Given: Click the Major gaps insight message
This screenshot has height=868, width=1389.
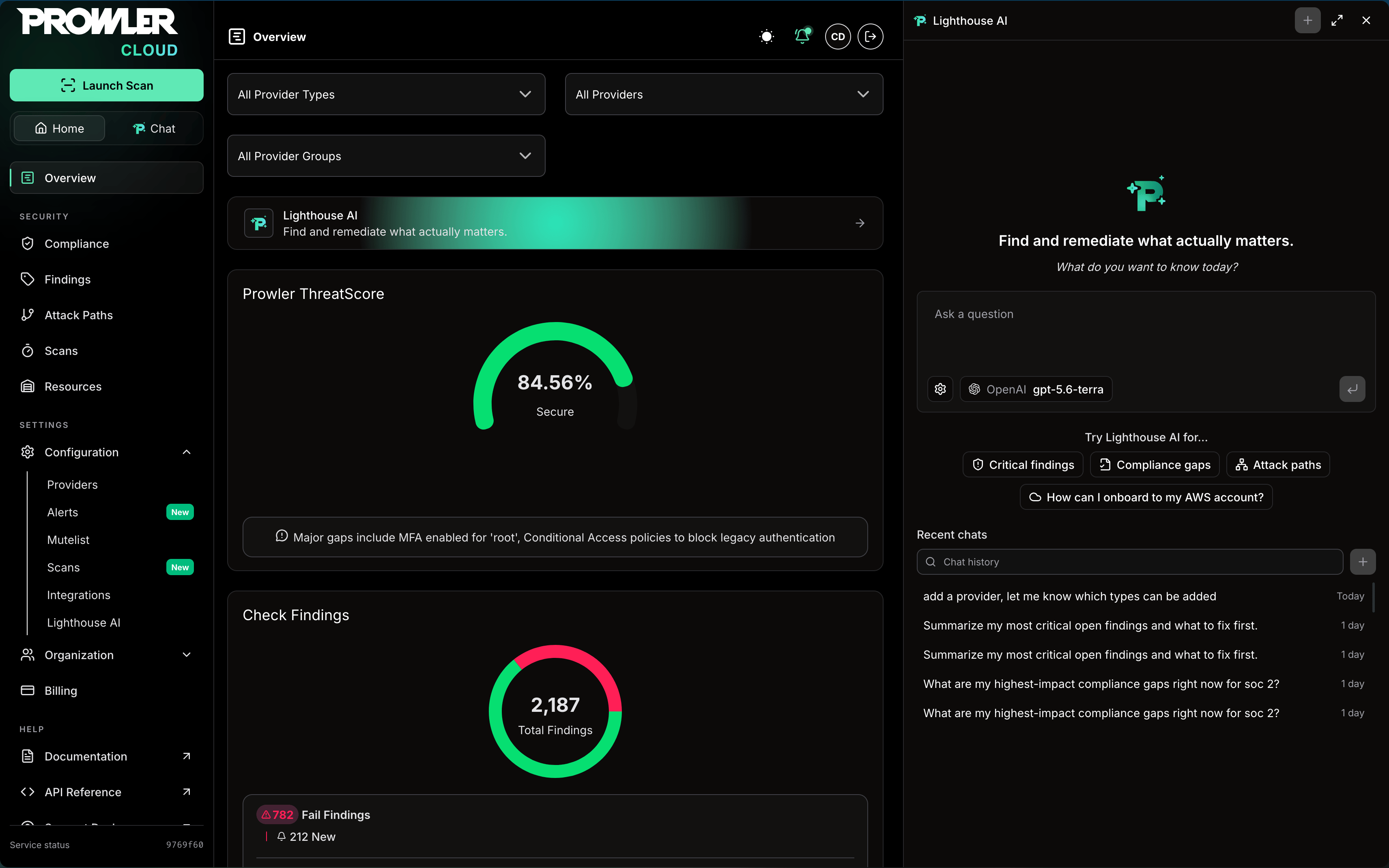Looking at the screenshot, I should 555,537.
